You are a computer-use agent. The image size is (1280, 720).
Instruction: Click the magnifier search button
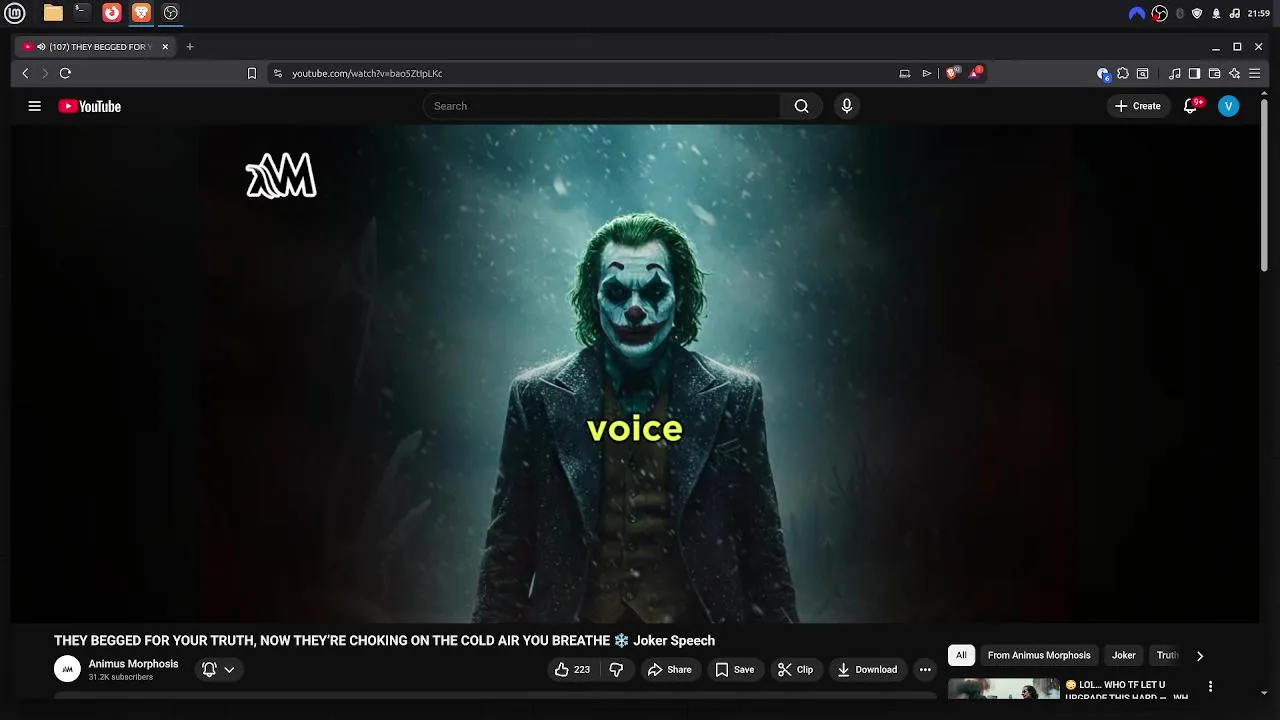(801, 106)
